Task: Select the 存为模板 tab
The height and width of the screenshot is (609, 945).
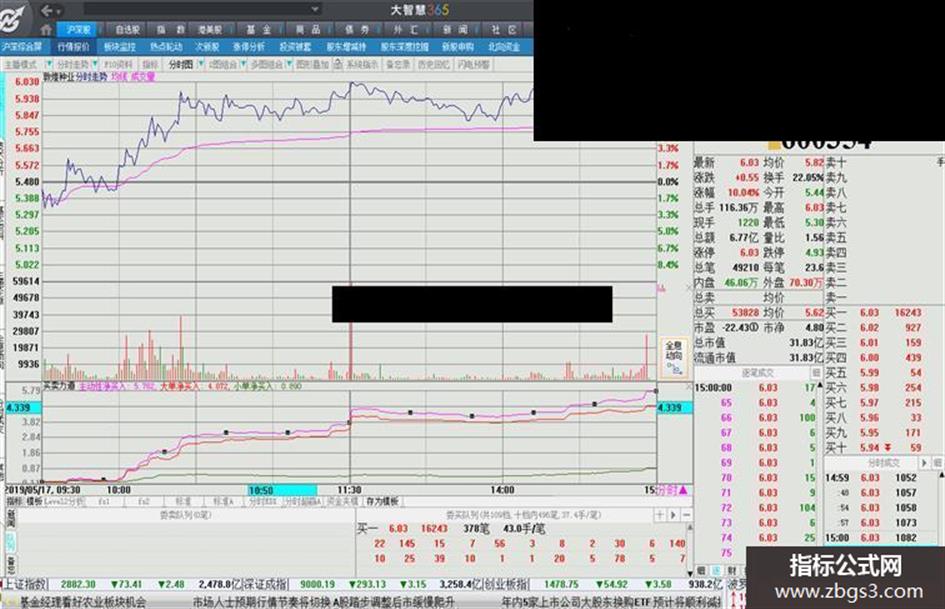Action: coord(382,502)
